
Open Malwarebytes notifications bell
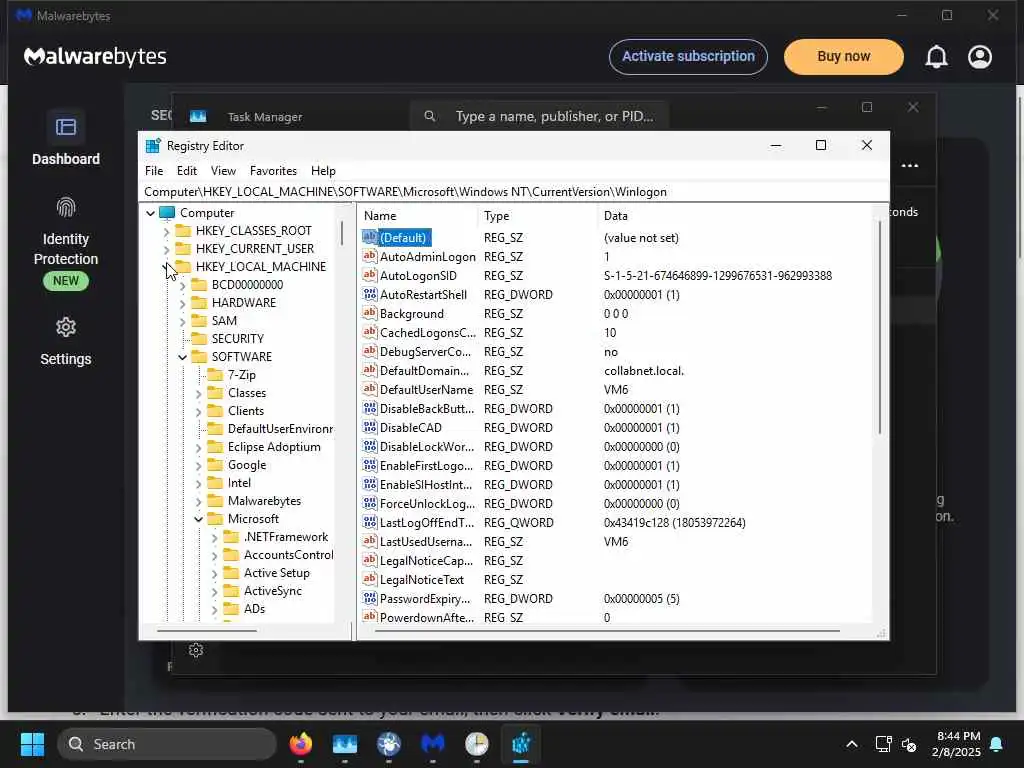tap(936, 57)
